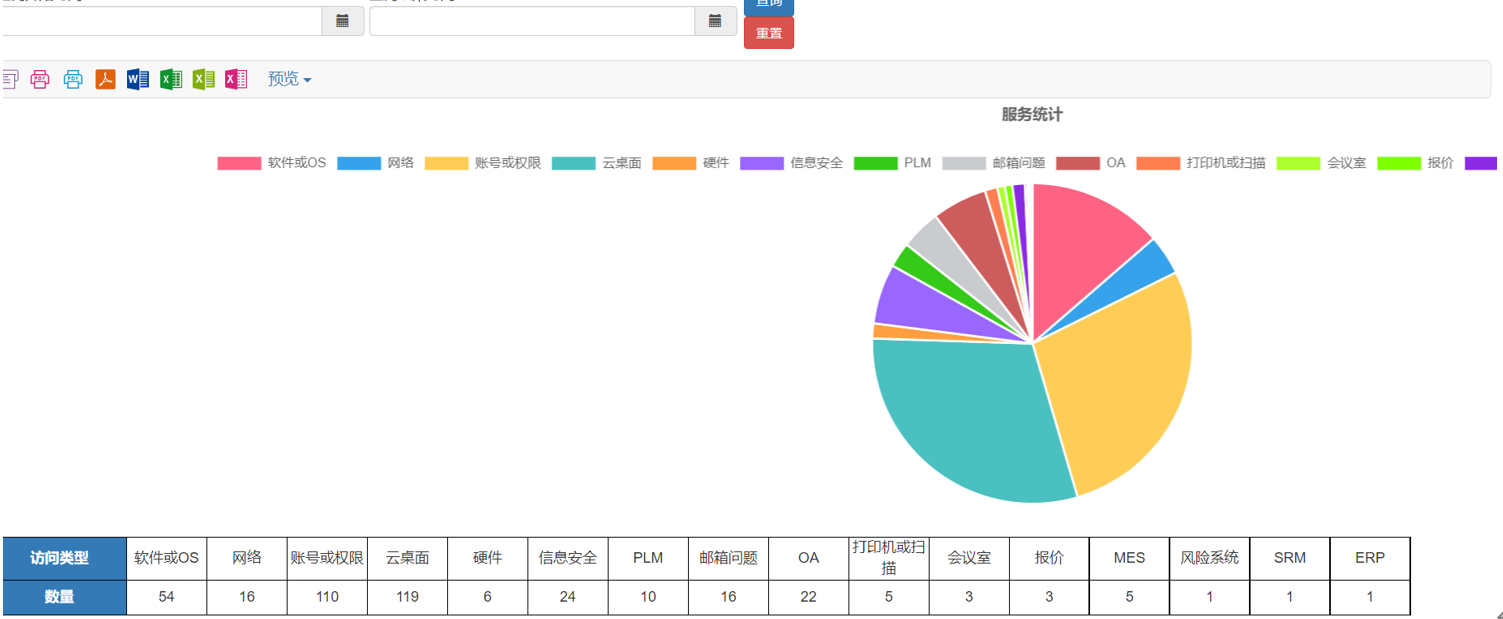Click the blue 查询 query button
Screen dimensions: 1503x619
(x=768, y=5)
